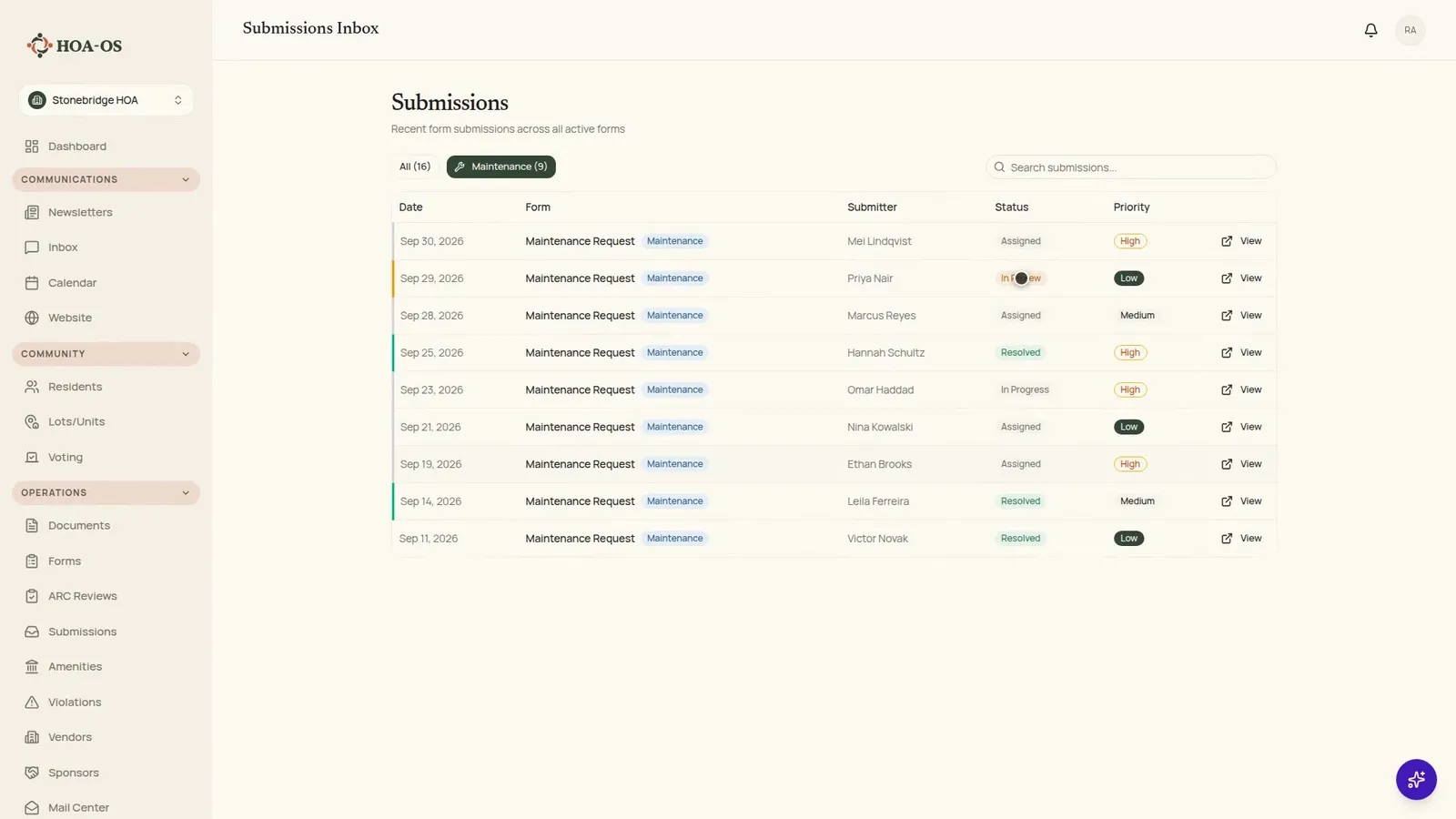Click Marcus Reyes submitter name

click(x=881, y=316)
